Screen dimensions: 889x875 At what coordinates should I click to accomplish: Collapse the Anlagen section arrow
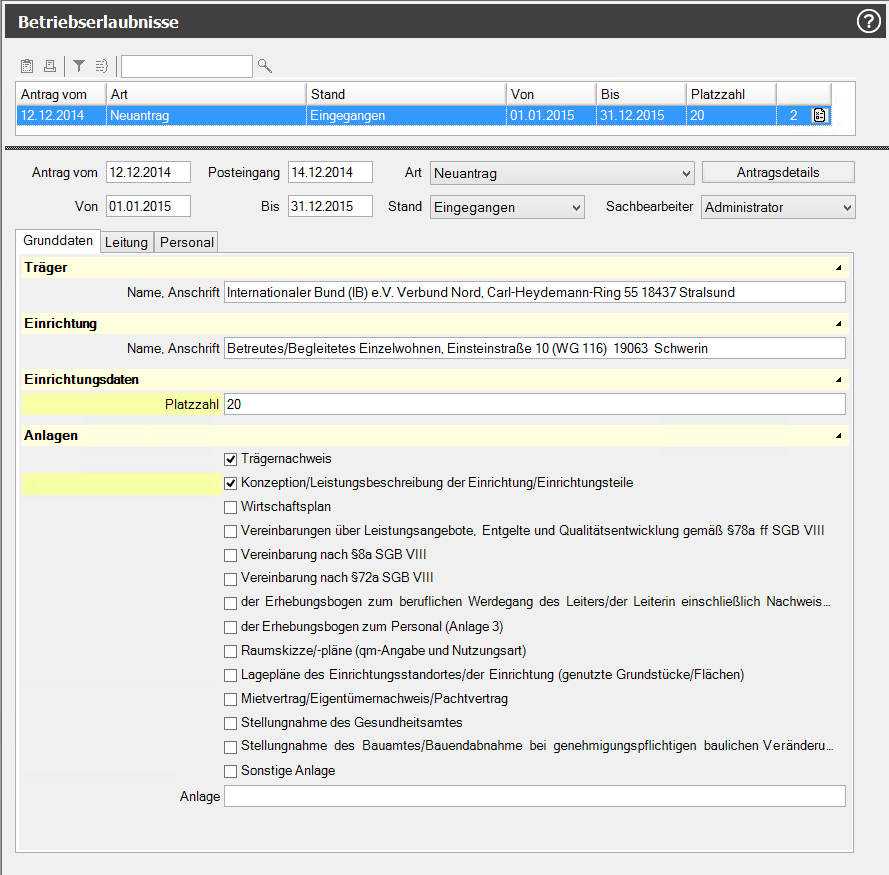click(x=838, y=436)
